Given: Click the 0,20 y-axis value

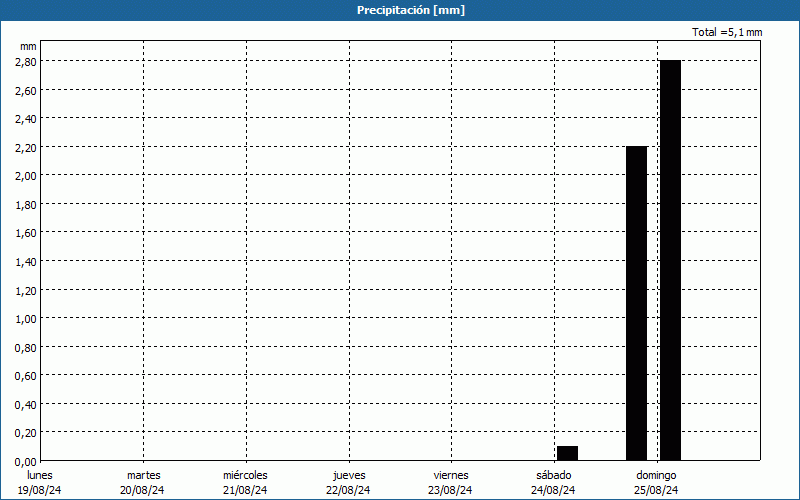Looking at the screenshot, I should pyautogui.click(x=26, y=433).
